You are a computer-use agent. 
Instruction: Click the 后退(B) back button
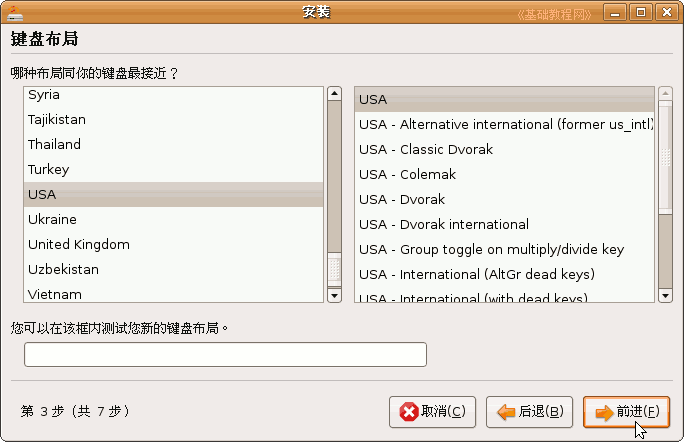(529, 412)
